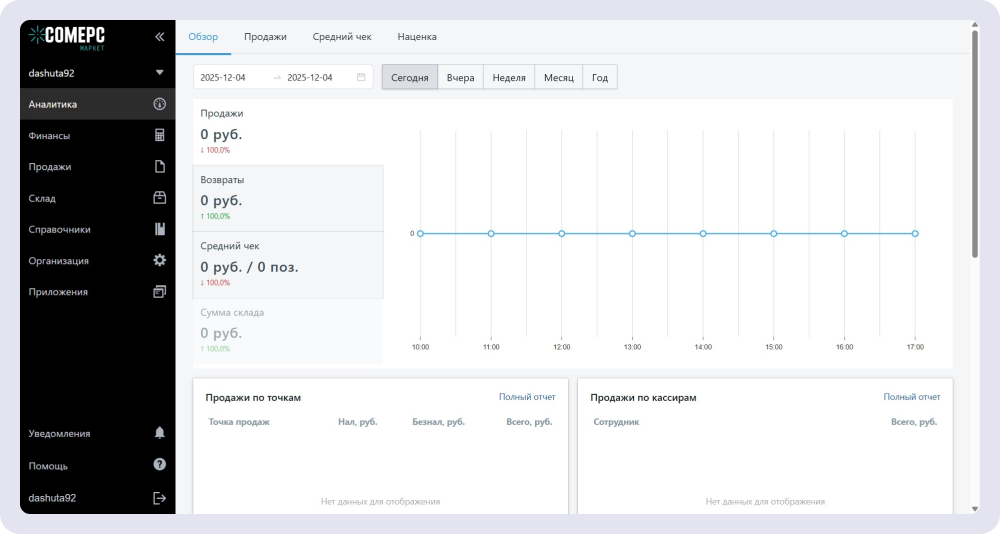The height and width of the screenshot is (534, 1000).
Task: Open the Наценка tab
Action: (x=417, y=37)
